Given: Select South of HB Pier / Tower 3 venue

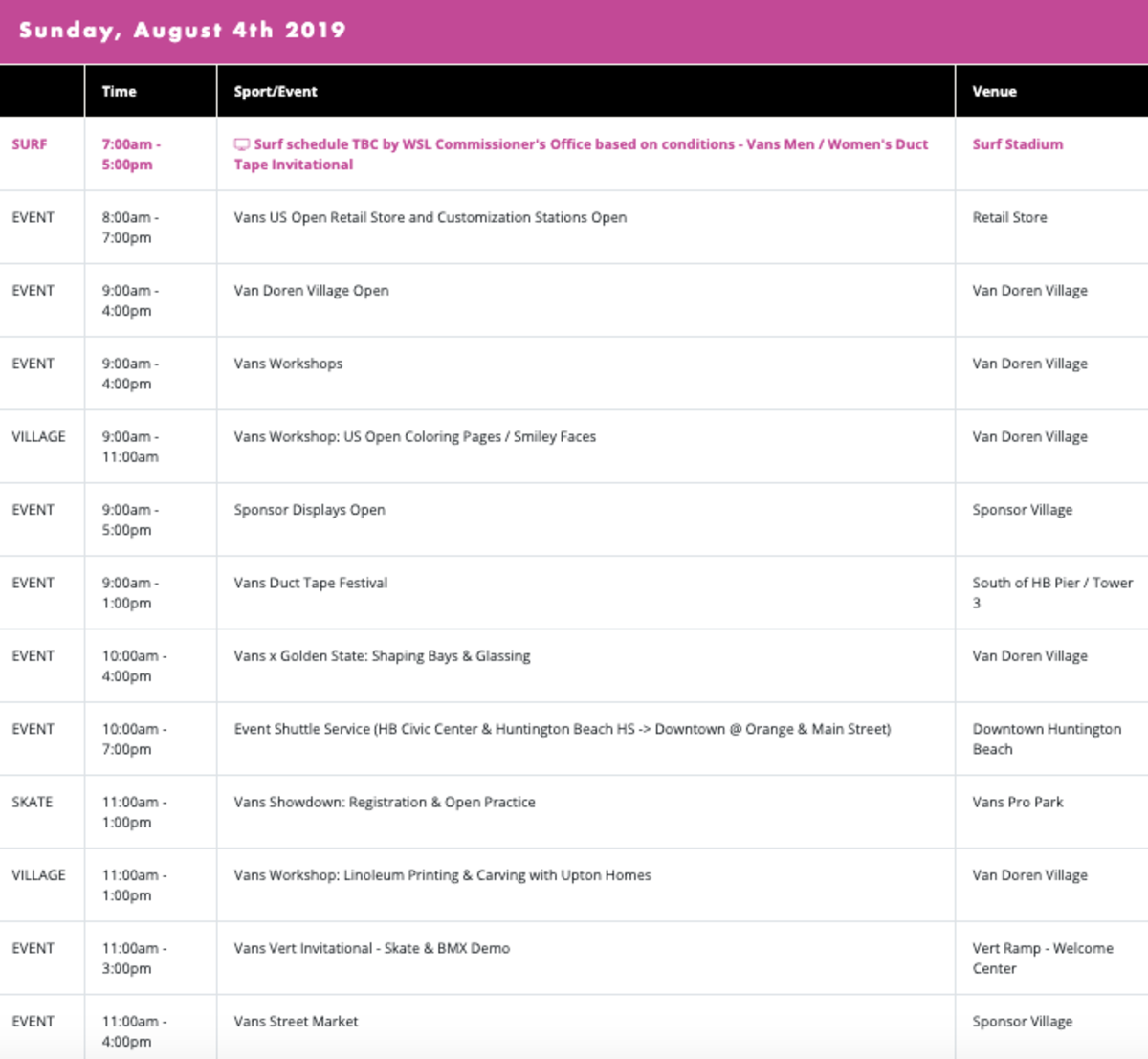Looking at the screenshot, I should [x=1052, y=593].
